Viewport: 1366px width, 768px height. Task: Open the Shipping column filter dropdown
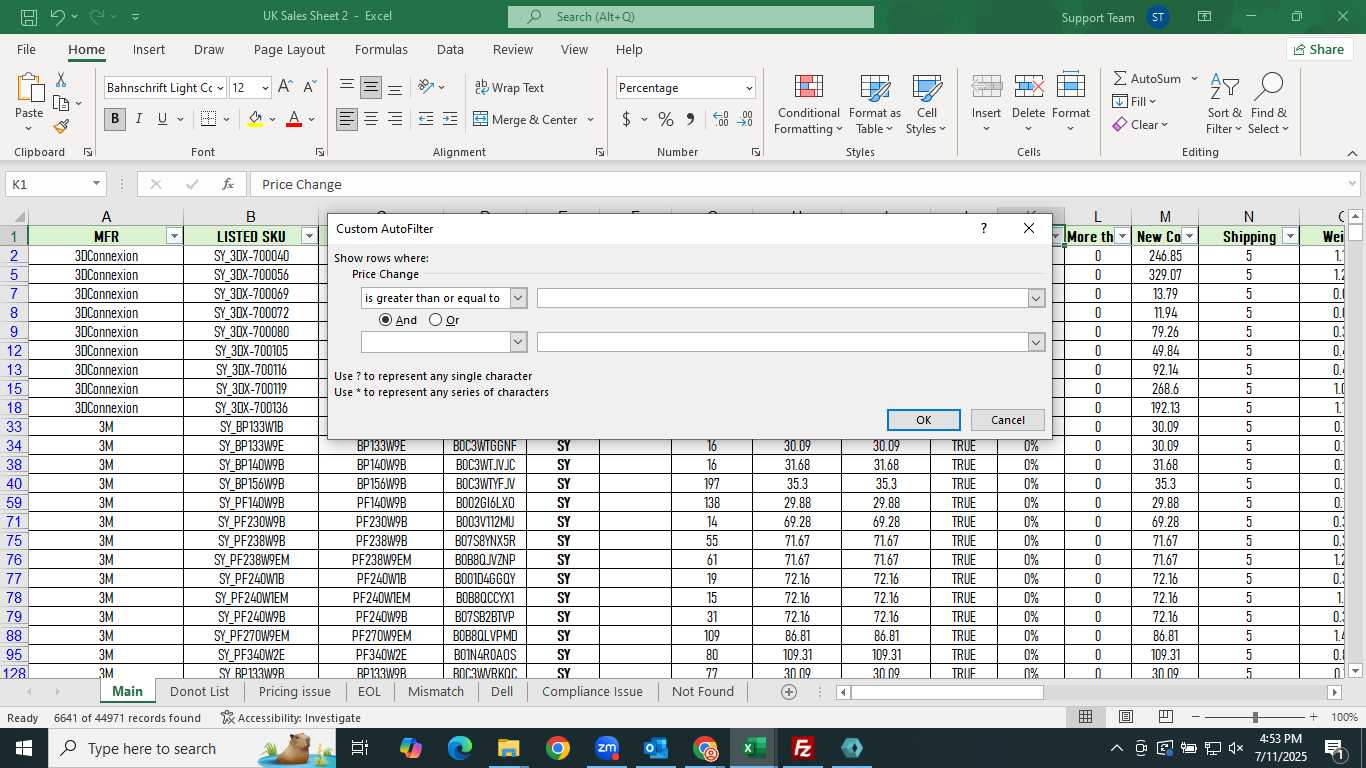click(x=1289, y=236)
